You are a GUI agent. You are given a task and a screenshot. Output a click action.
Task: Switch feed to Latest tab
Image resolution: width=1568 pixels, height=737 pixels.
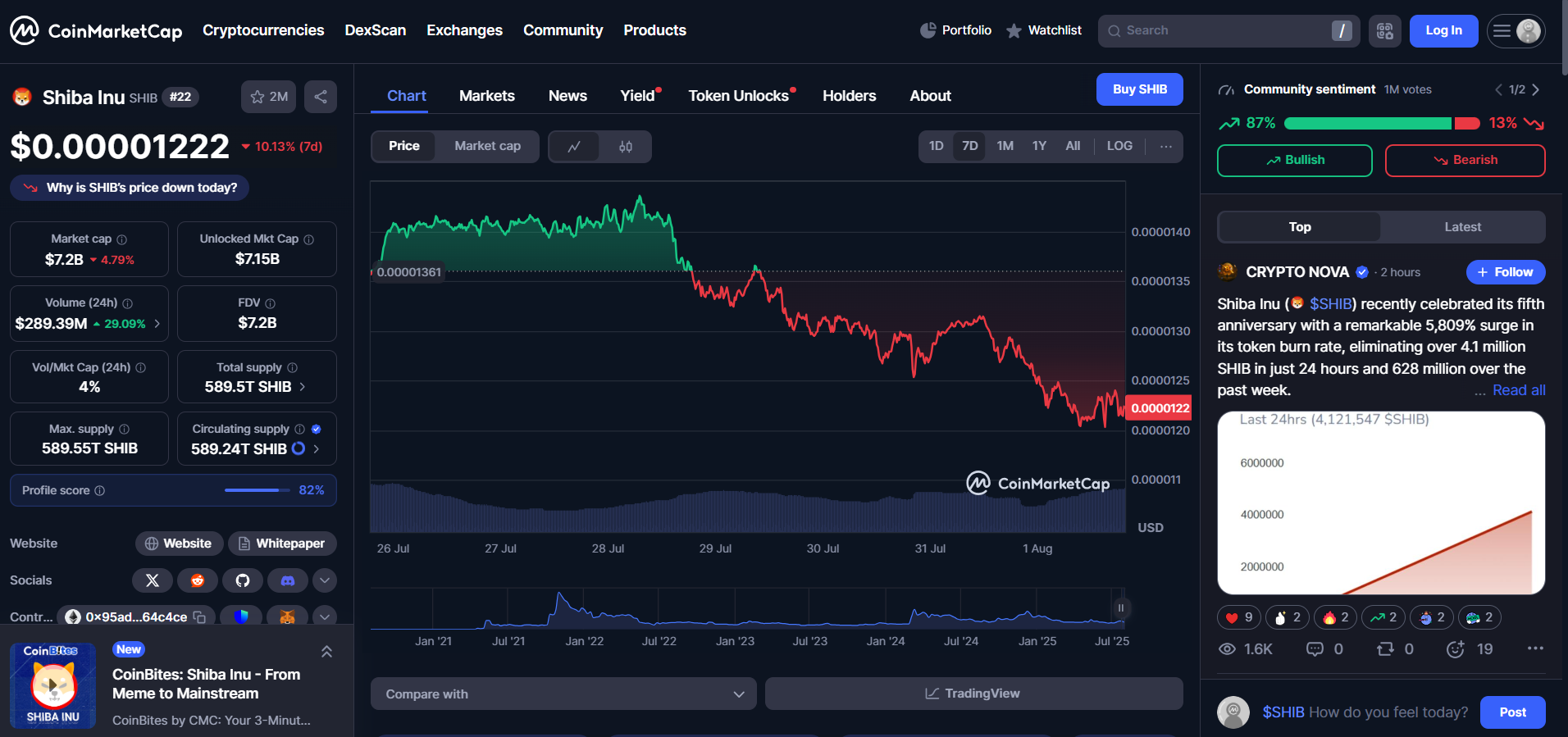[1462, 227]
